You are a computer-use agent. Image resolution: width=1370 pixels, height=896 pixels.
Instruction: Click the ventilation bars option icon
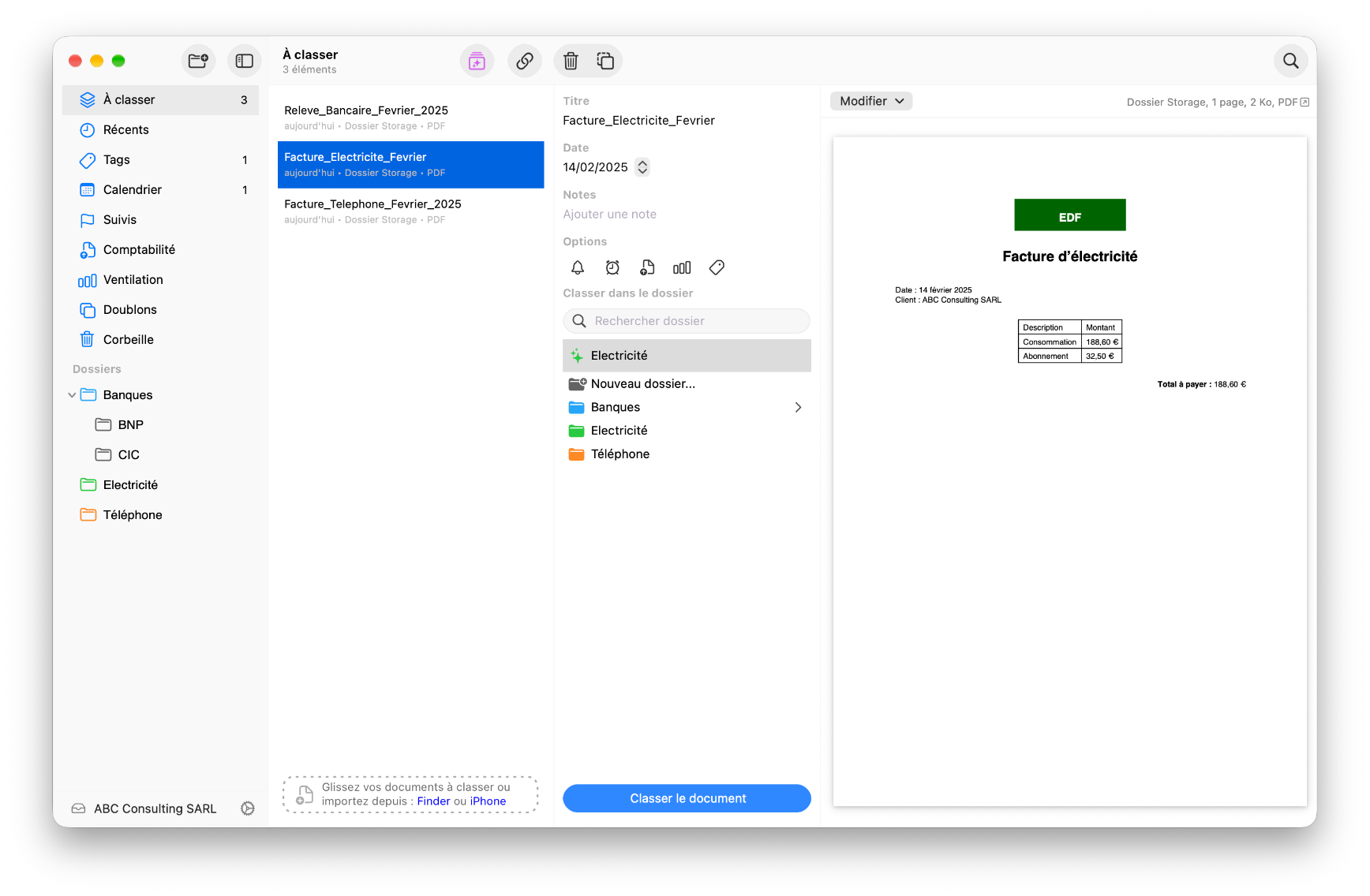pos(682,268)
